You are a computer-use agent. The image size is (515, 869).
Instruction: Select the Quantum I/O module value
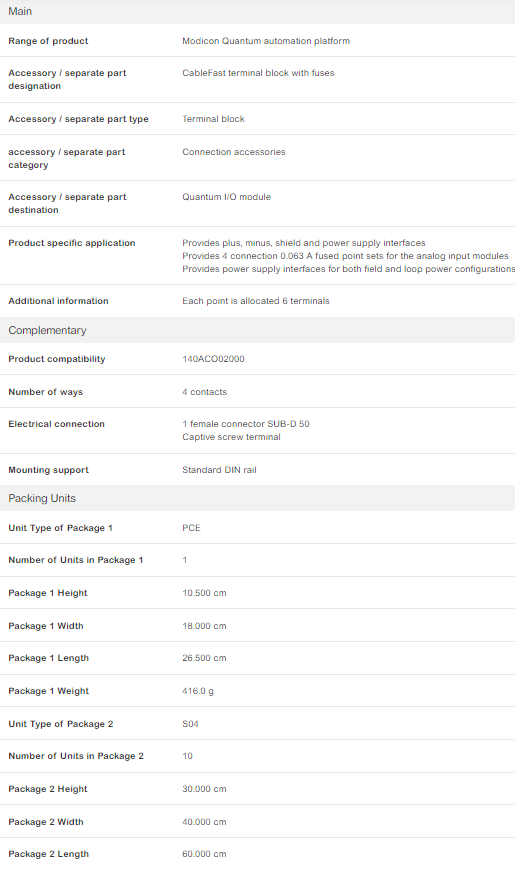click(x=226, y=197)
